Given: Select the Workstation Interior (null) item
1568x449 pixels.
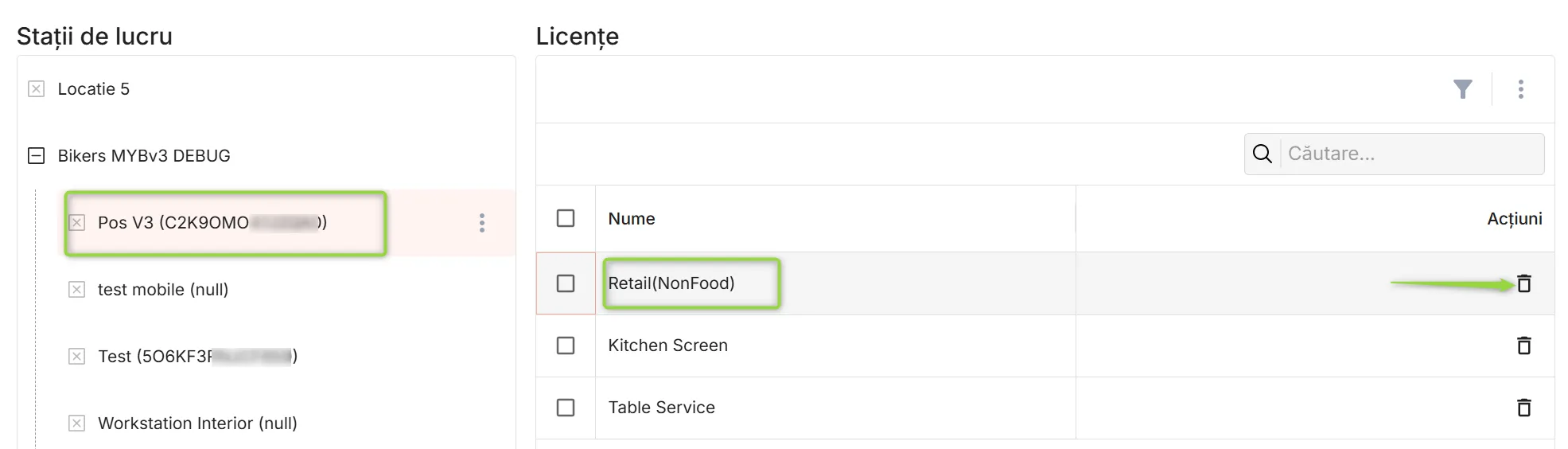Looking at the screenshot, I should point(197,423).
